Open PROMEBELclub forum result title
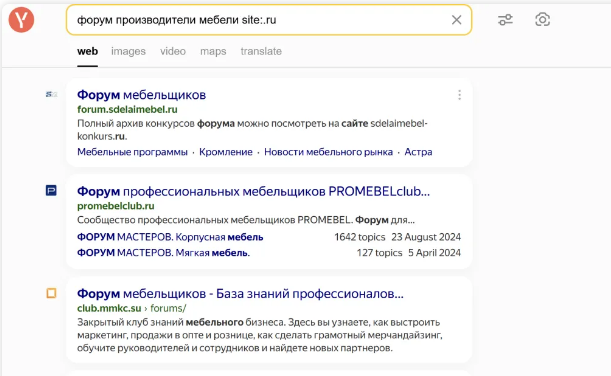Image resolution: width=611 pixels, height=376 pixels. pyautogui.click(x=253, y=191)
